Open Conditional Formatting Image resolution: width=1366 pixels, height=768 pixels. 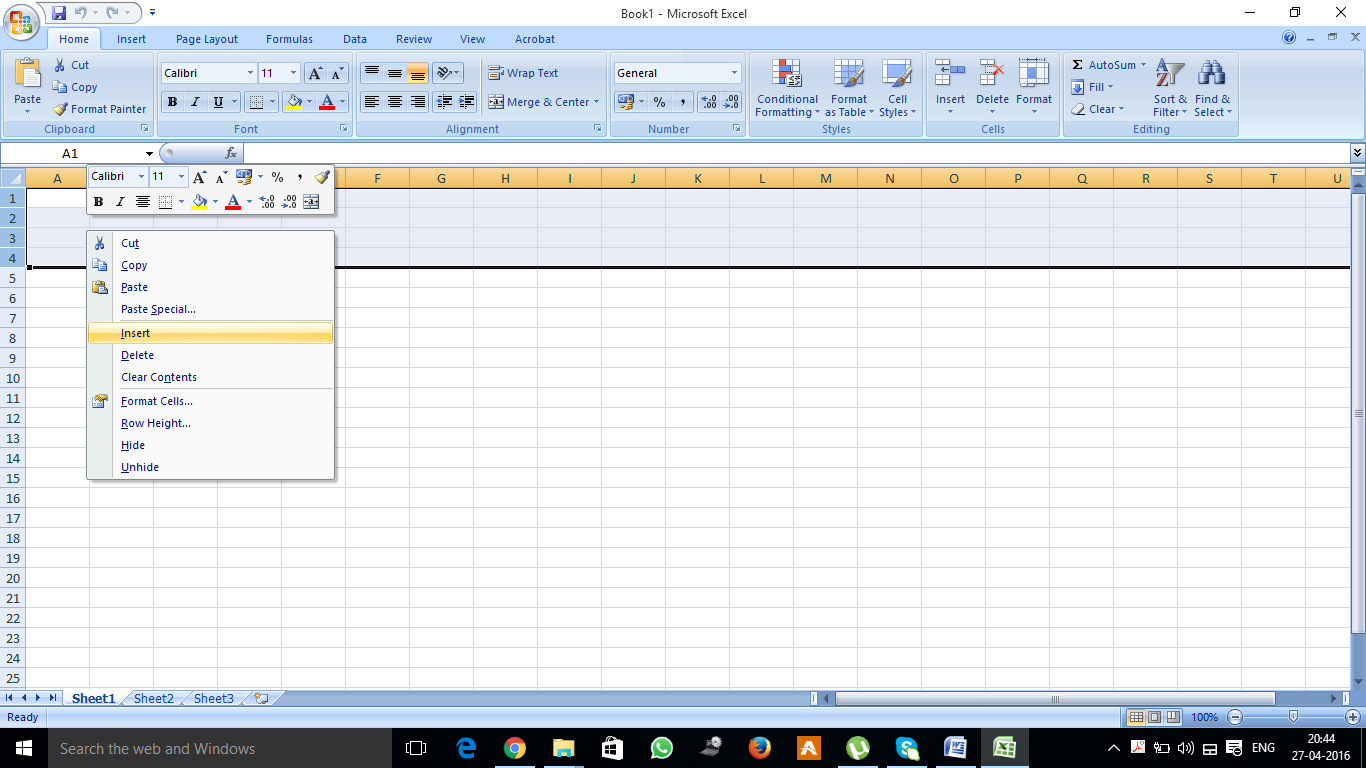pyautogui.click(x=787, y=88)
